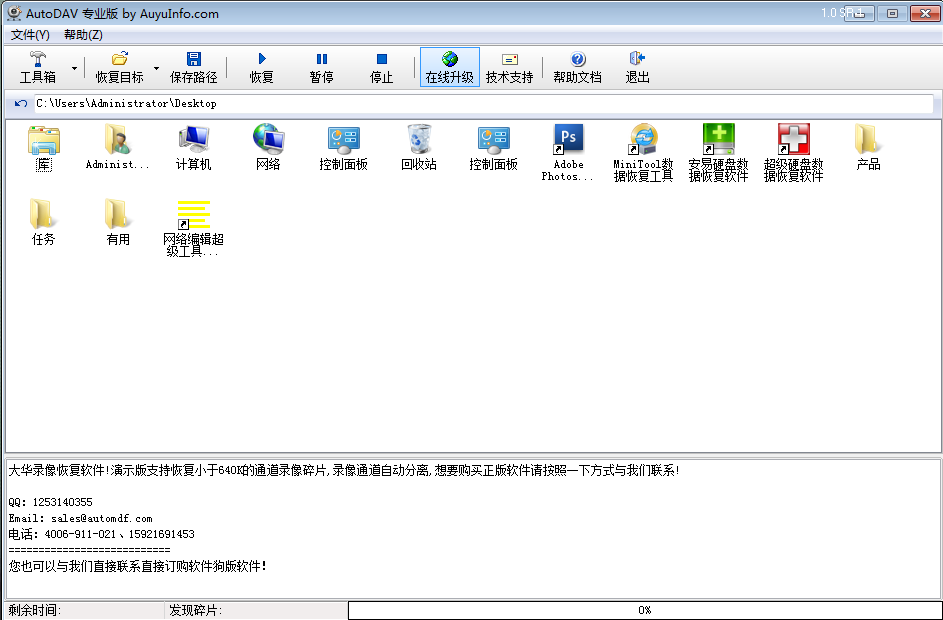Click the path address input field
The image size is (943, 620).
click(480, 104)
